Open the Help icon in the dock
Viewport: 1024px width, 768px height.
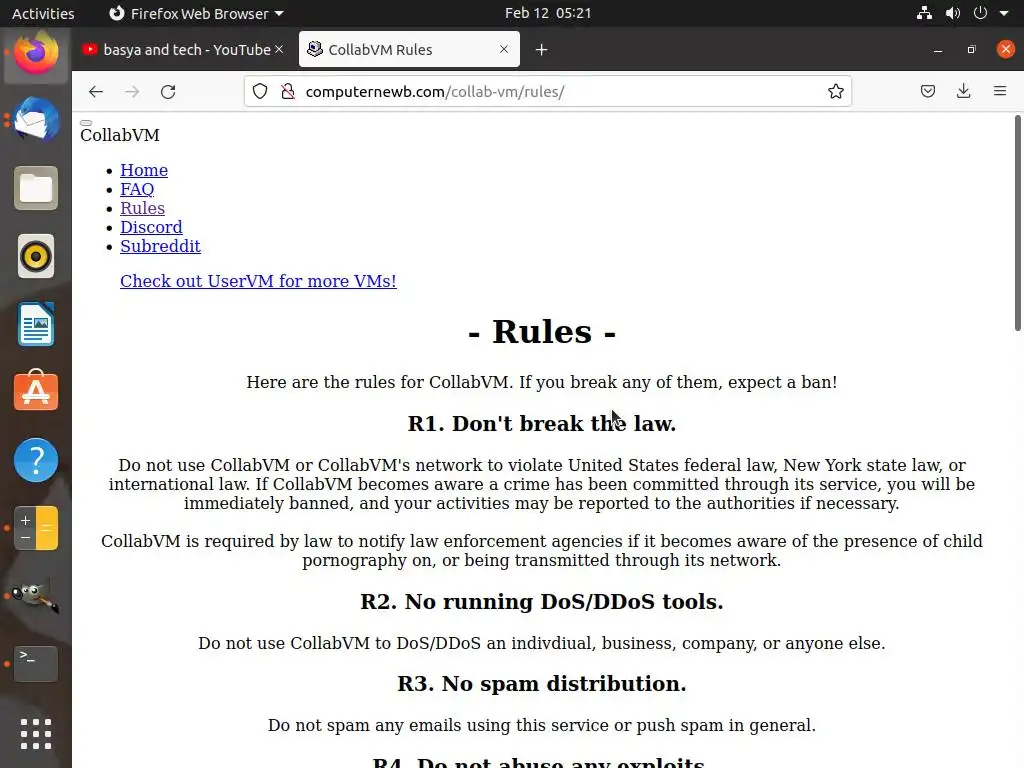(36, 460)
